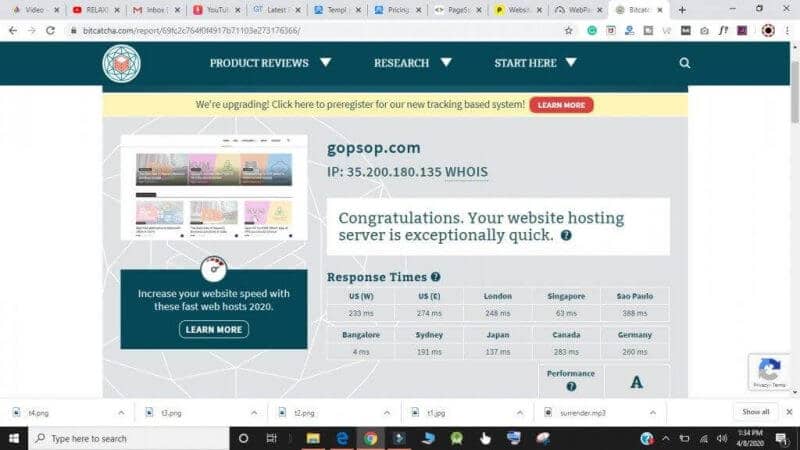Click the profile avatar icon in toolbar

tap(768, 31)
